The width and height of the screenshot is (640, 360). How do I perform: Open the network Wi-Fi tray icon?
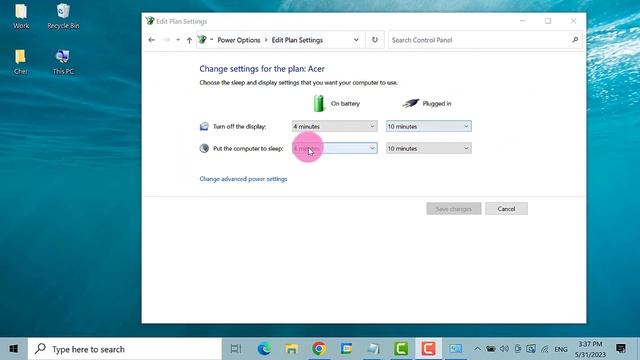[544, 349]
